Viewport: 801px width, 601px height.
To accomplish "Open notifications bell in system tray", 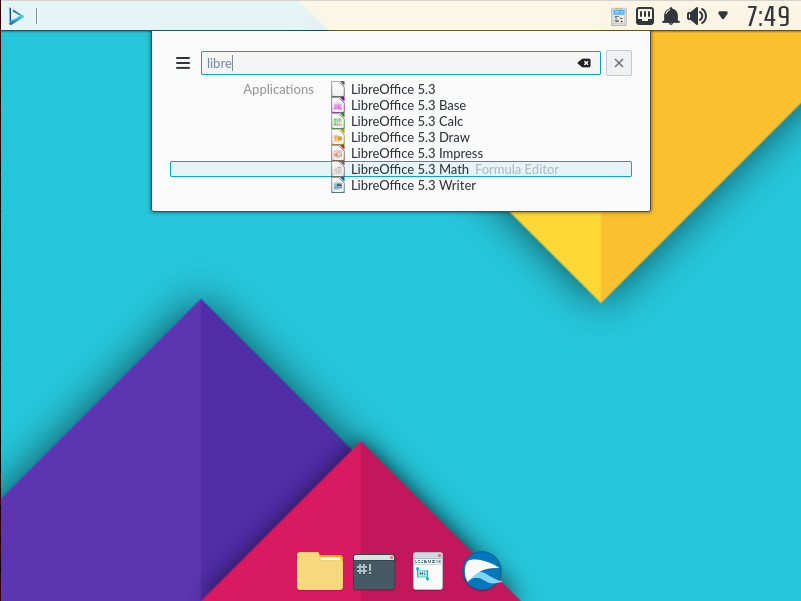I will 671,16.
